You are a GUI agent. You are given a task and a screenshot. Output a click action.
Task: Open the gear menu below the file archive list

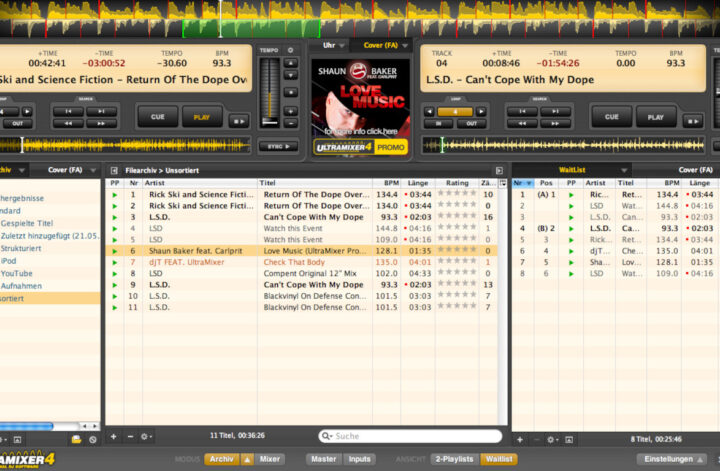click(x=146, y=437)
